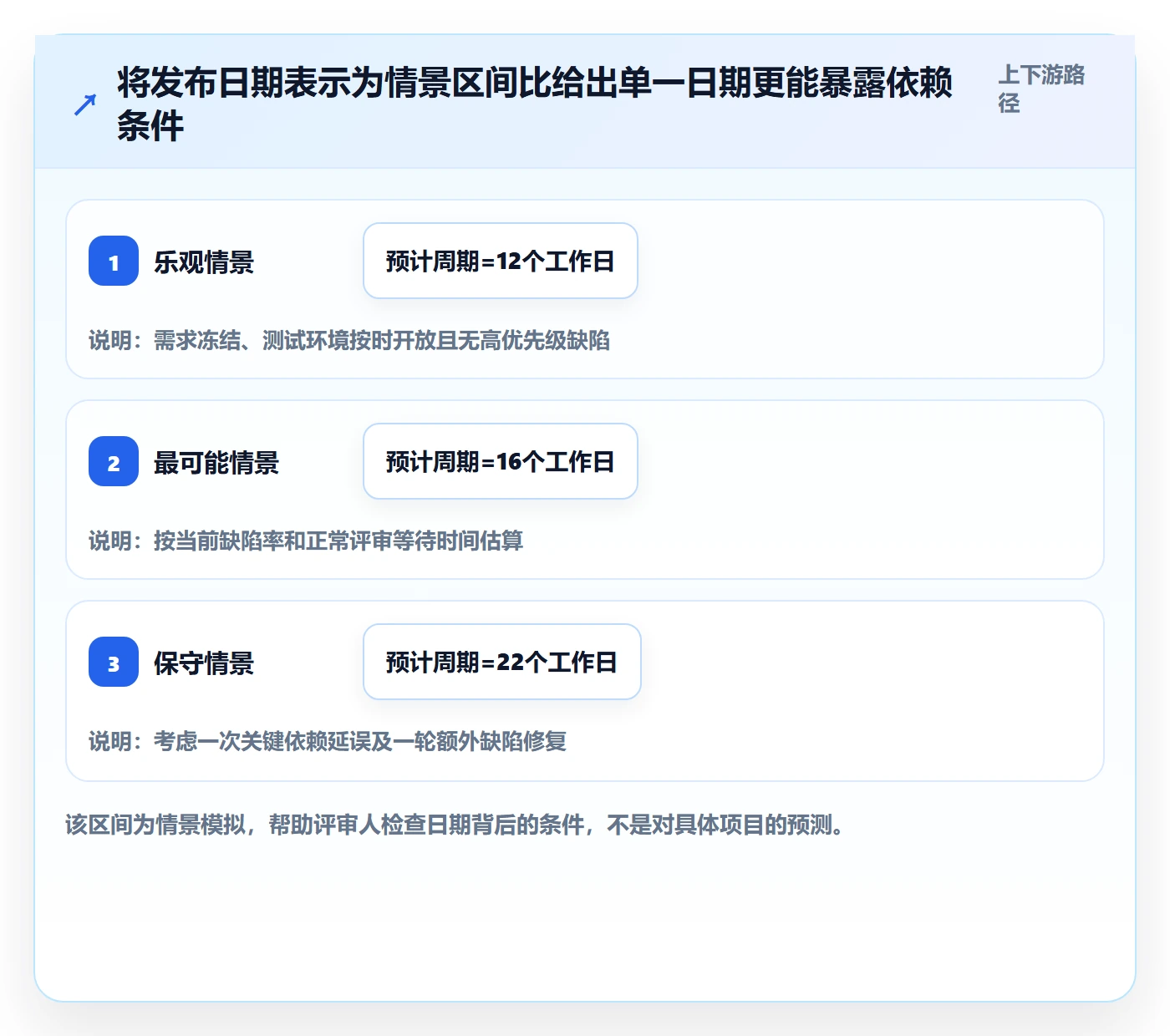This screenshot has width=1170, height=1036.
Task: Click the 最可能情景 label
Action: click(216, 463)
